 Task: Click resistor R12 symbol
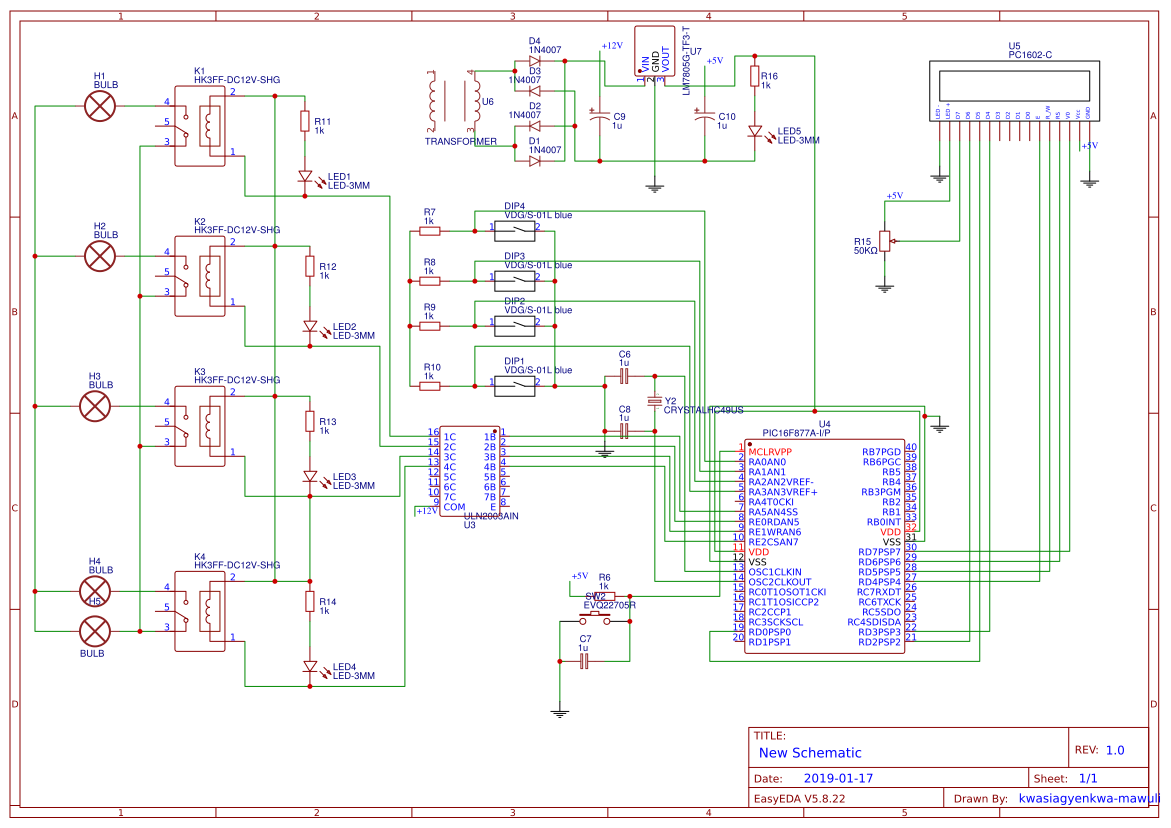tap(310, 267)
